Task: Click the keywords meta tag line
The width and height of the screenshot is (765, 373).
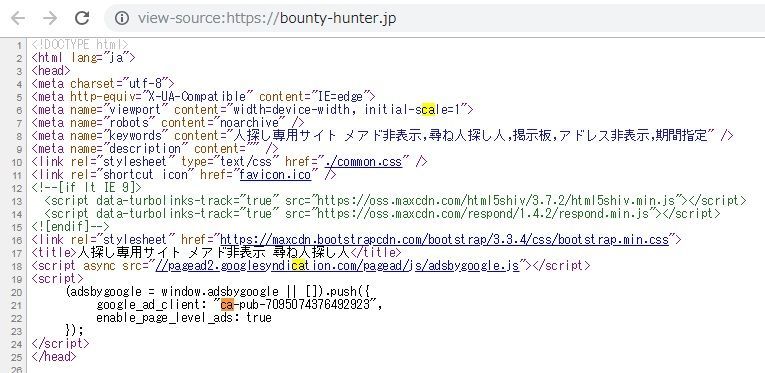Action: point(382,136)
